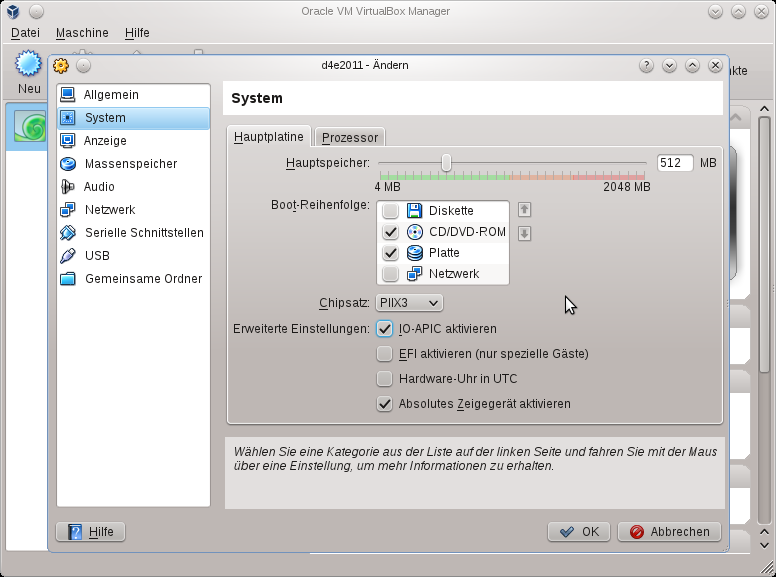Select Gemeinsame Ordner category
This screenshot has height=577, width=776.
[x=134, y=279]
